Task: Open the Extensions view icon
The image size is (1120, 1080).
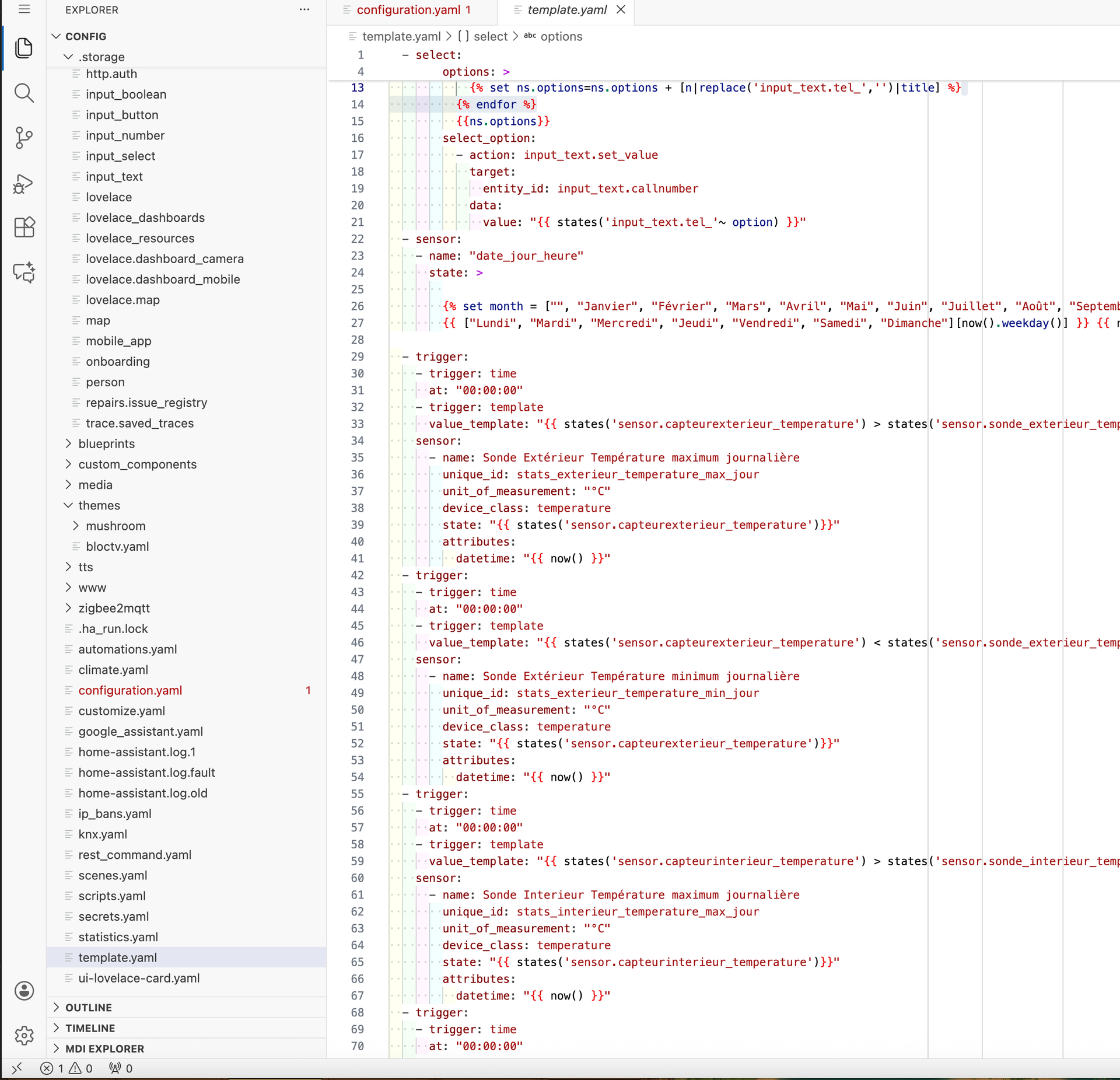Action: click(24, 227)
